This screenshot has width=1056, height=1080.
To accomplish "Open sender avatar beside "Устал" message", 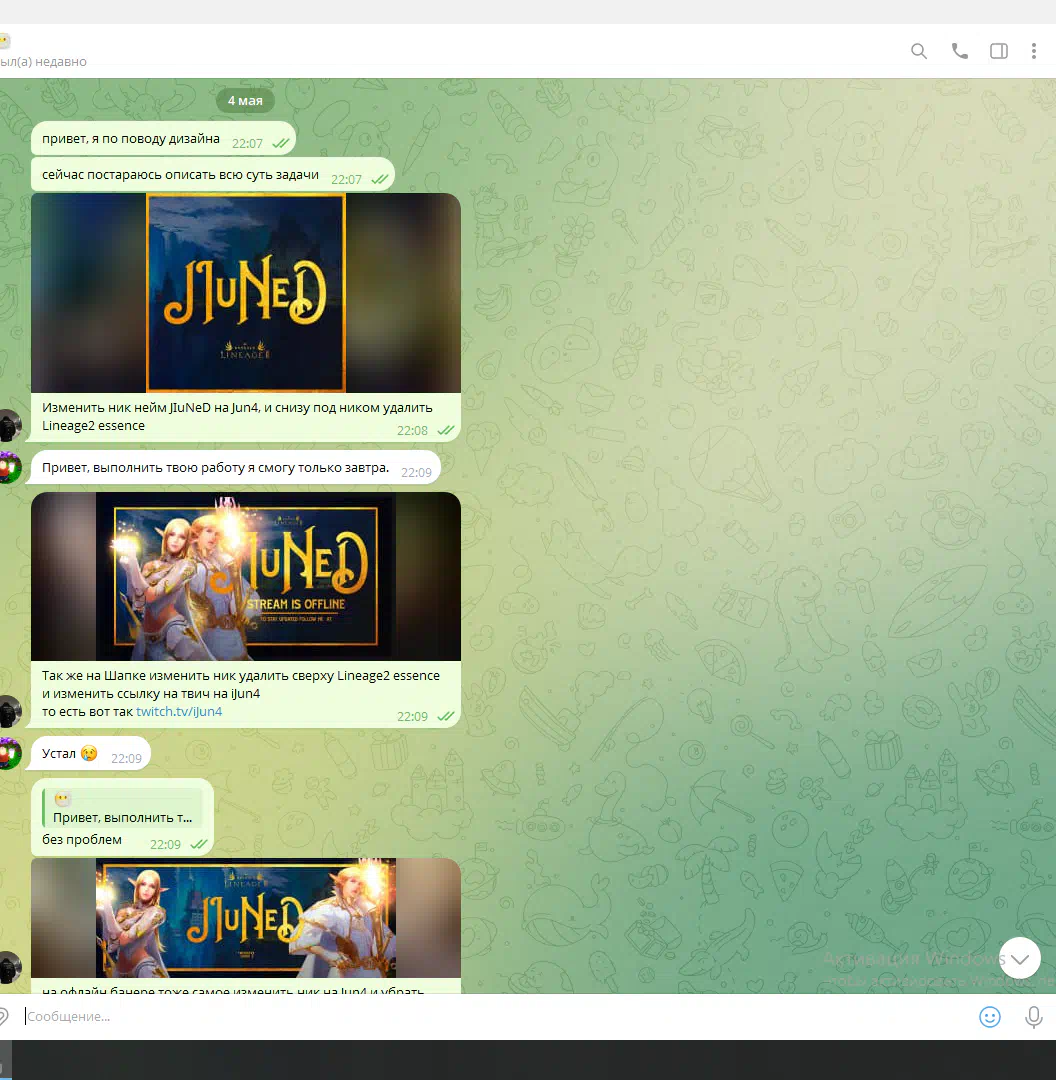I will coord(9,754).
